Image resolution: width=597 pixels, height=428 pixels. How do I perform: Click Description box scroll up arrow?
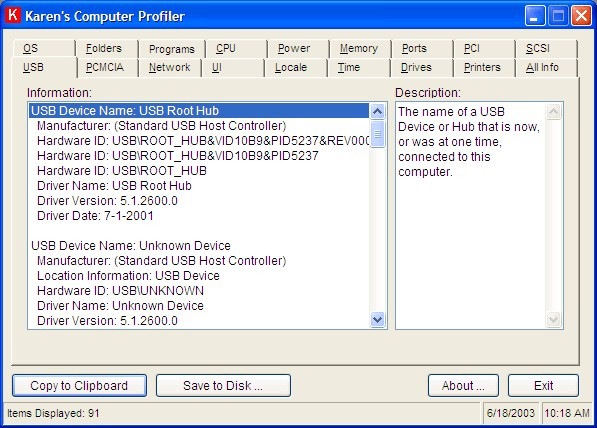coord(554,112)
